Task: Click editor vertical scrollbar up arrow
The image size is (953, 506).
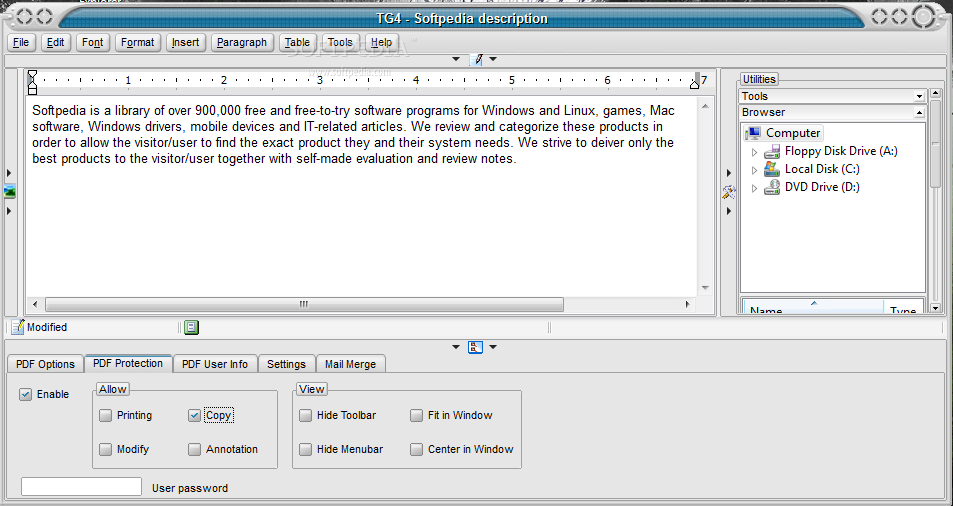Action: pyautogui.click(x=705, y=107)
